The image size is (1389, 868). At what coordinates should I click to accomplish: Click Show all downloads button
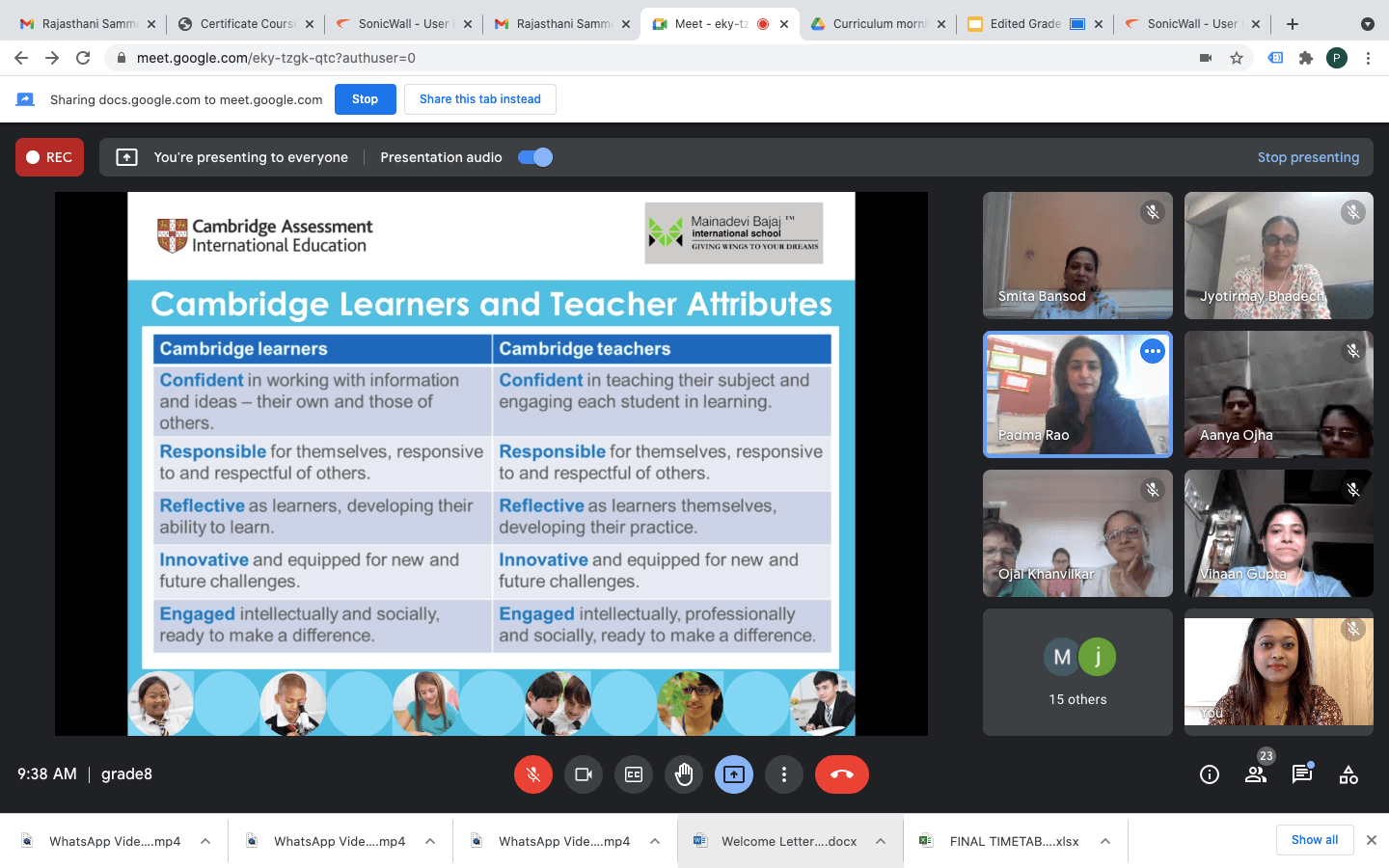[x=1315, y=840]
